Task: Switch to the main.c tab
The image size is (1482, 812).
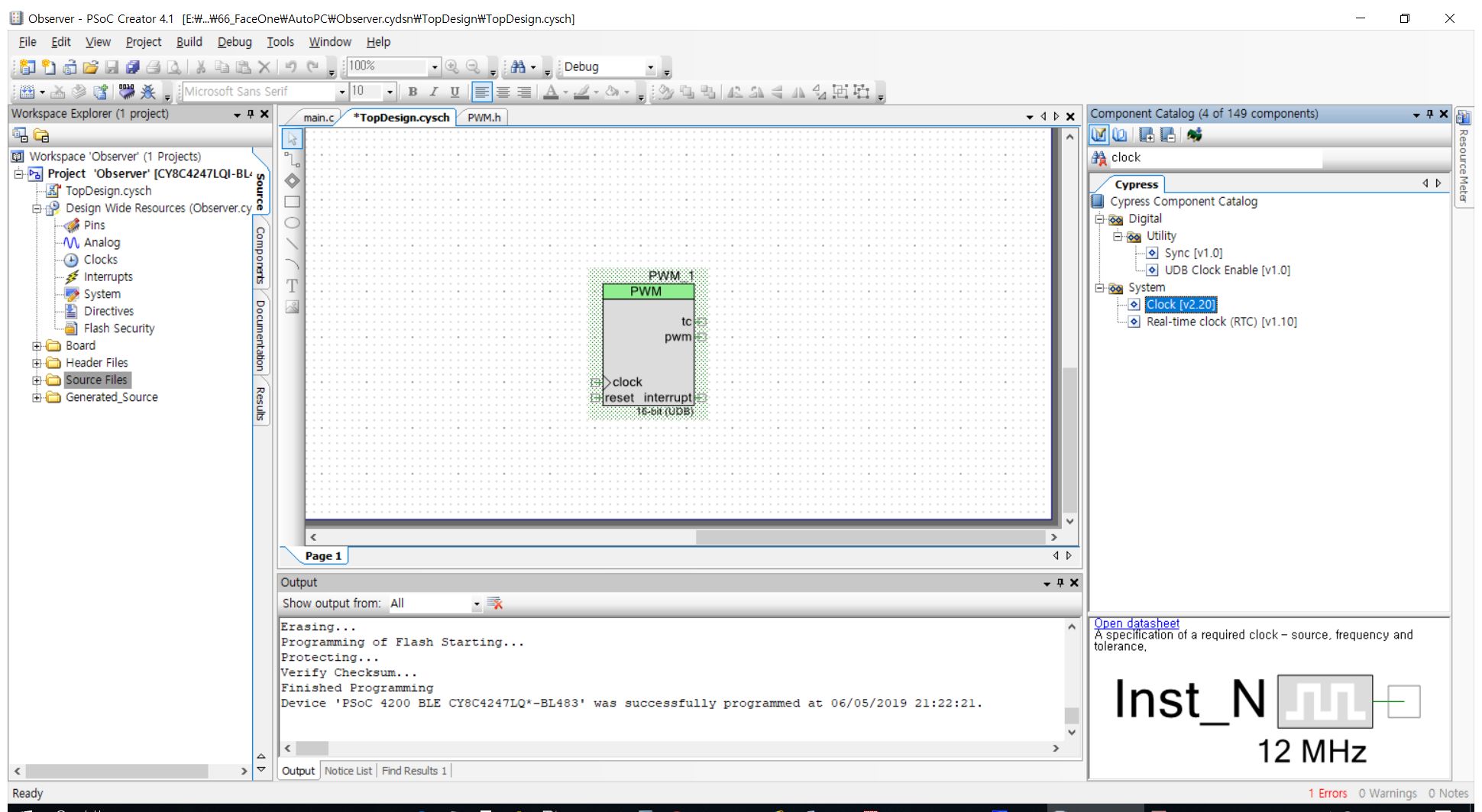Action: tap(319, 118)
